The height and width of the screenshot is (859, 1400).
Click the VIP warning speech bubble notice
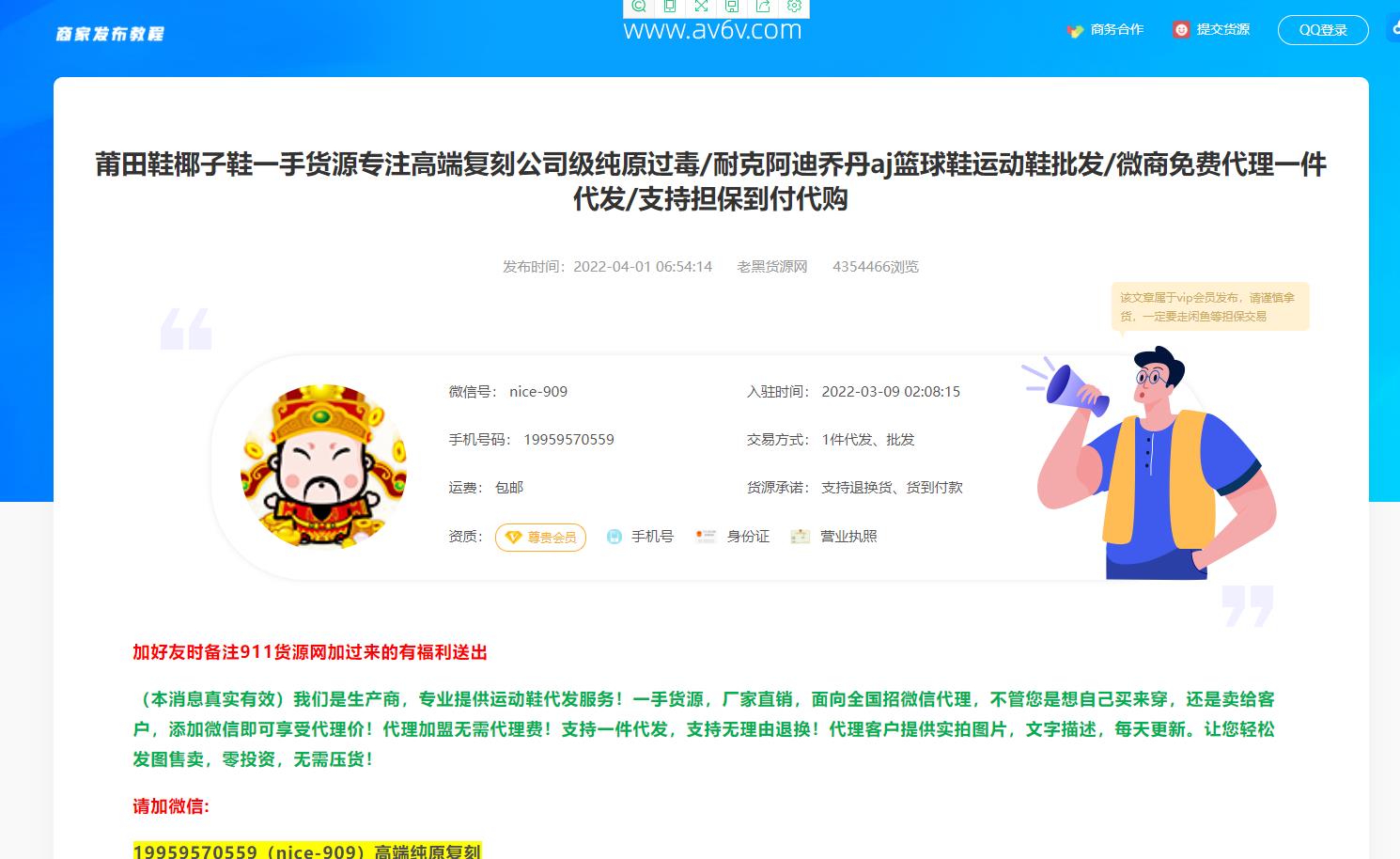click(1209, 307)
